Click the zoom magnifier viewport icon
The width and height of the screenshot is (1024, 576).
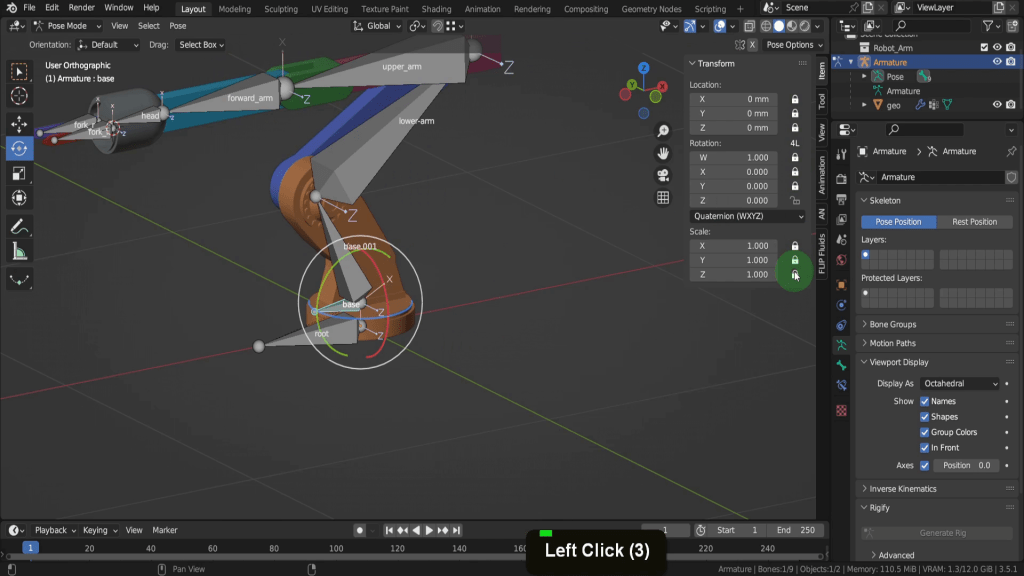663,131
